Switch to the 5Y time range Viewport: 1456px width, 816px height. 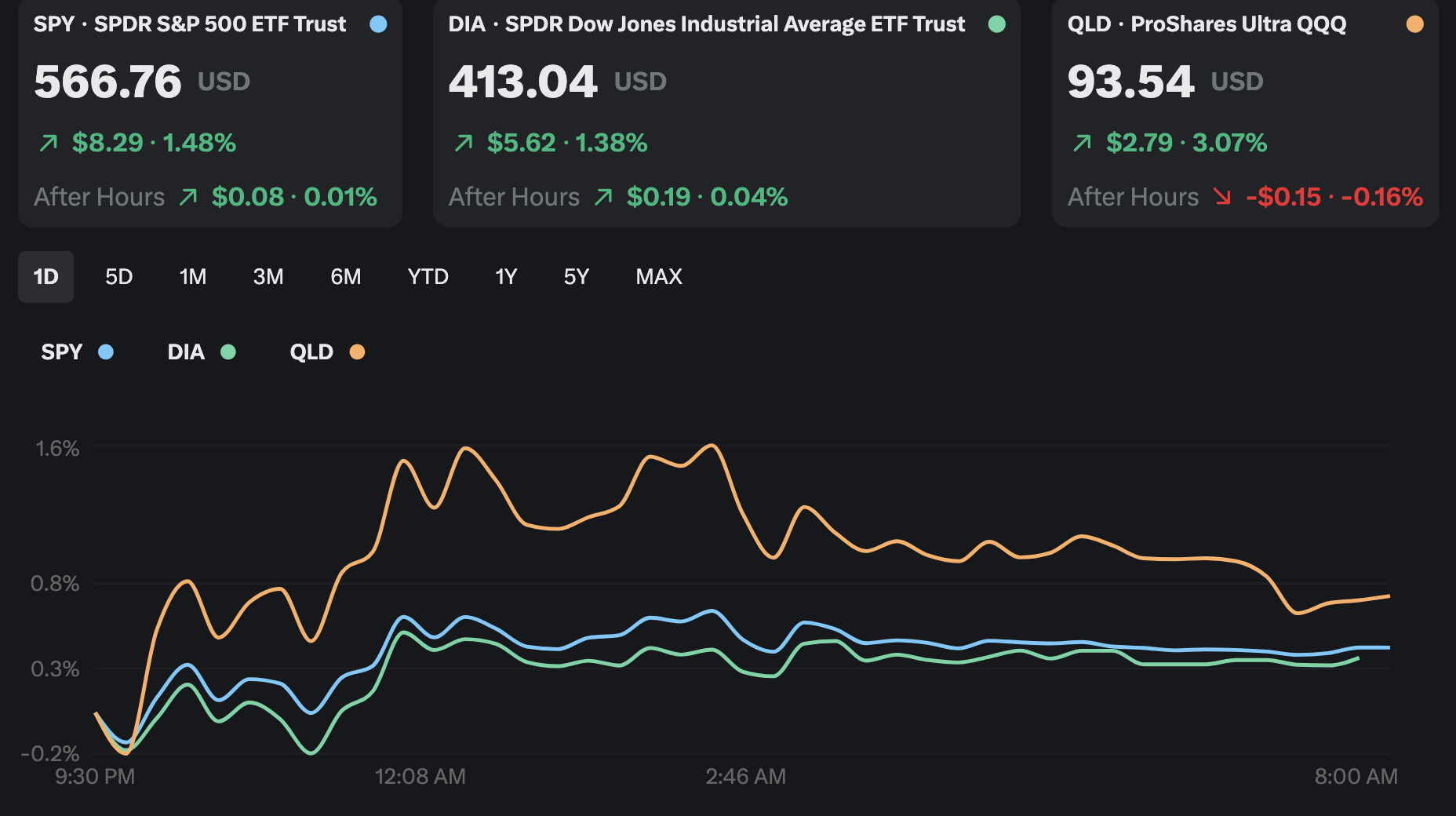pos(577,277)
